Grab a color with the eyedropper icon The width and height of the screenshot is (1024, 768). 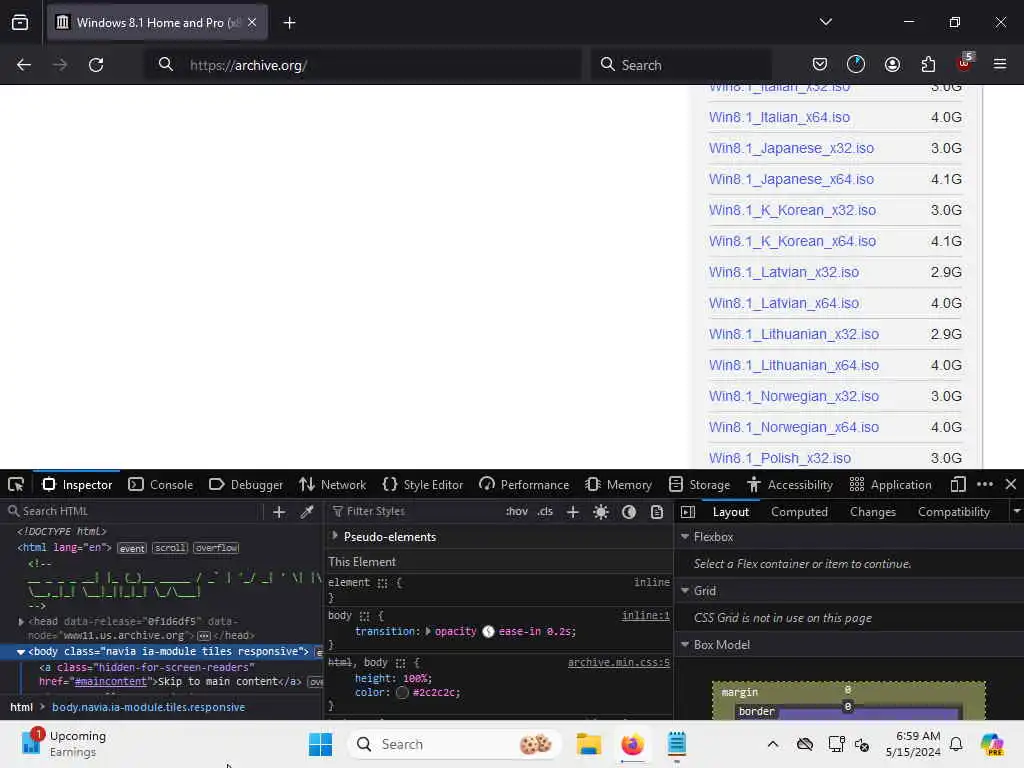point(307,512)
